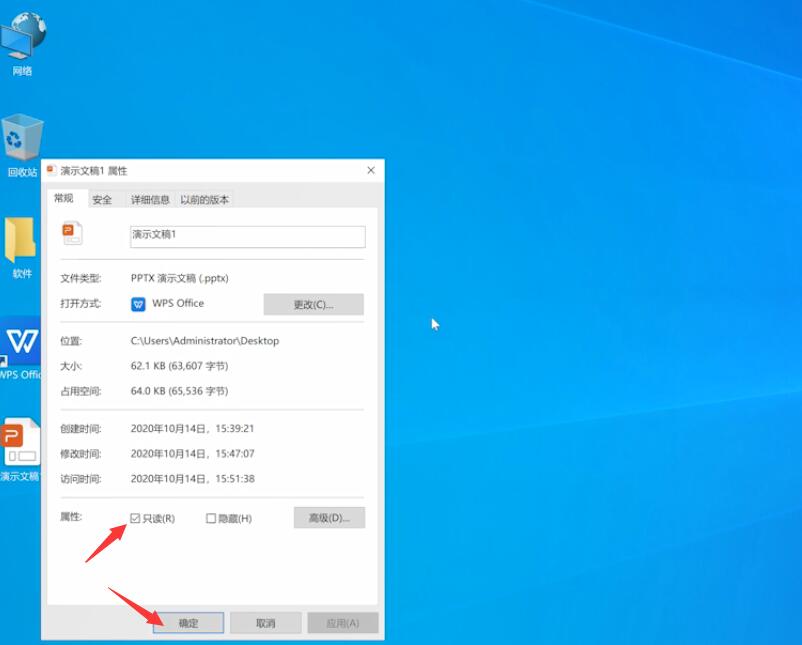The width and height of the screenshot is (802, 645).
Task: Open 高级(D)... advanced attributes
Action: [x=329, y=518]
